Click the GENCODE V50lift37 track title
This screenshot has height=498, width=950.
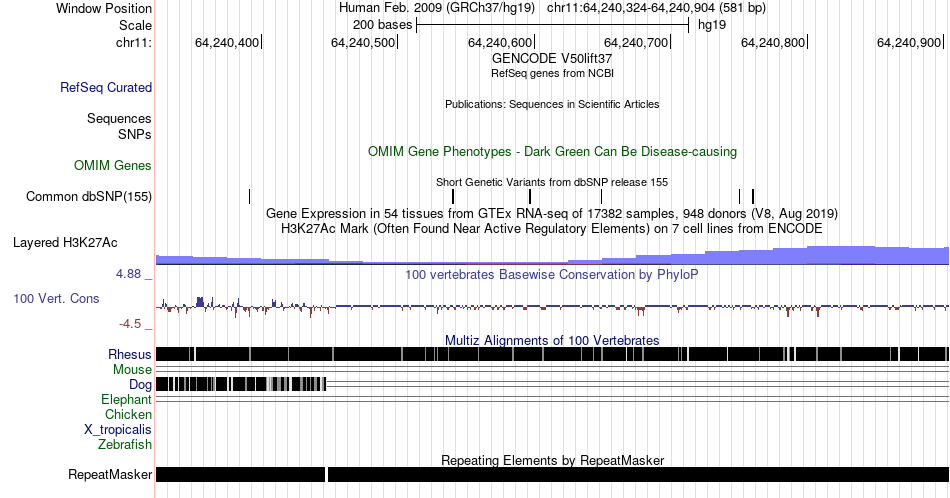coord(552,59)
